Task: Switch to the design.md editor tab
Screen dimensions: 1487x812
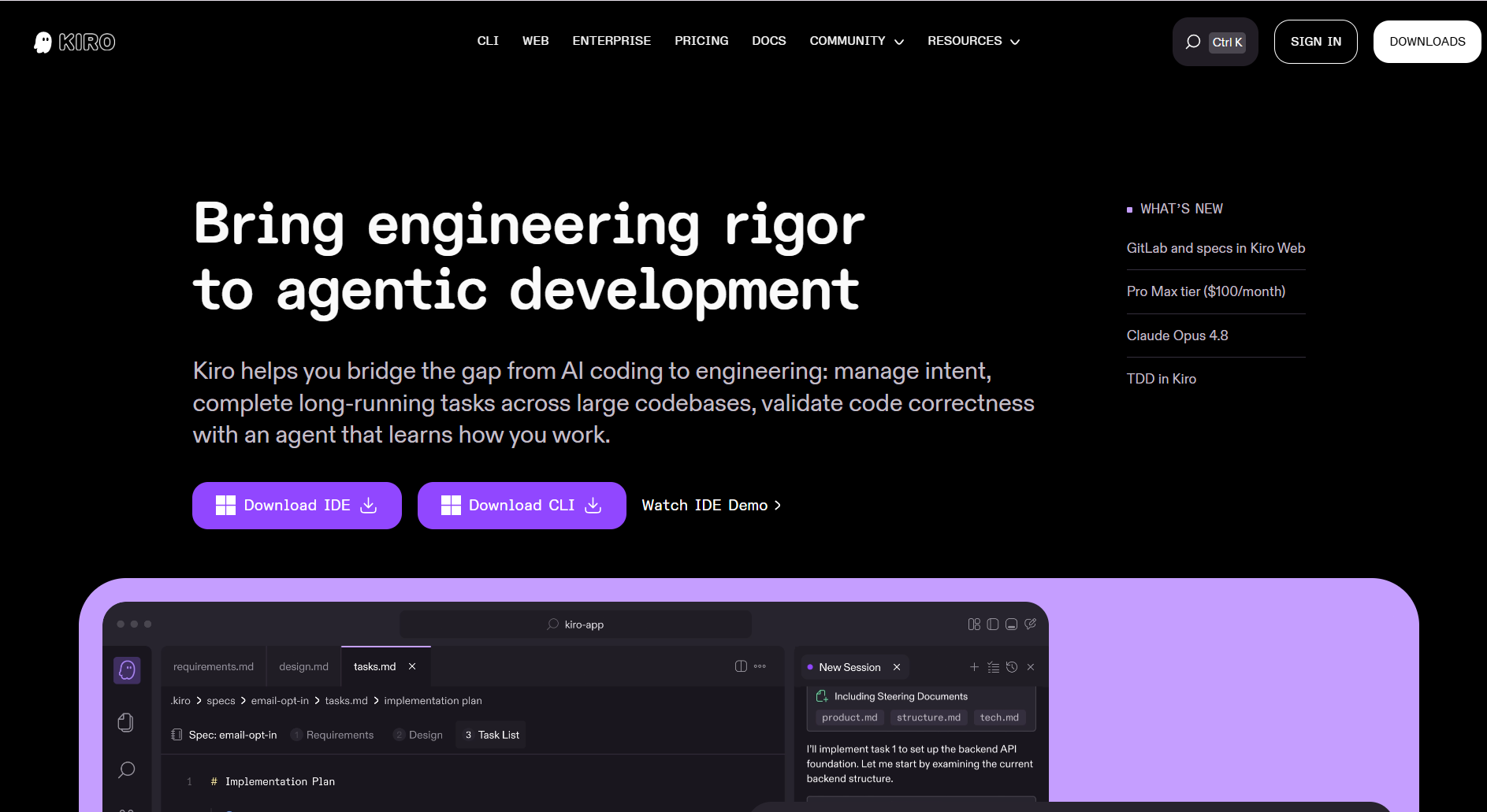Action: click(x=303, y=667)
